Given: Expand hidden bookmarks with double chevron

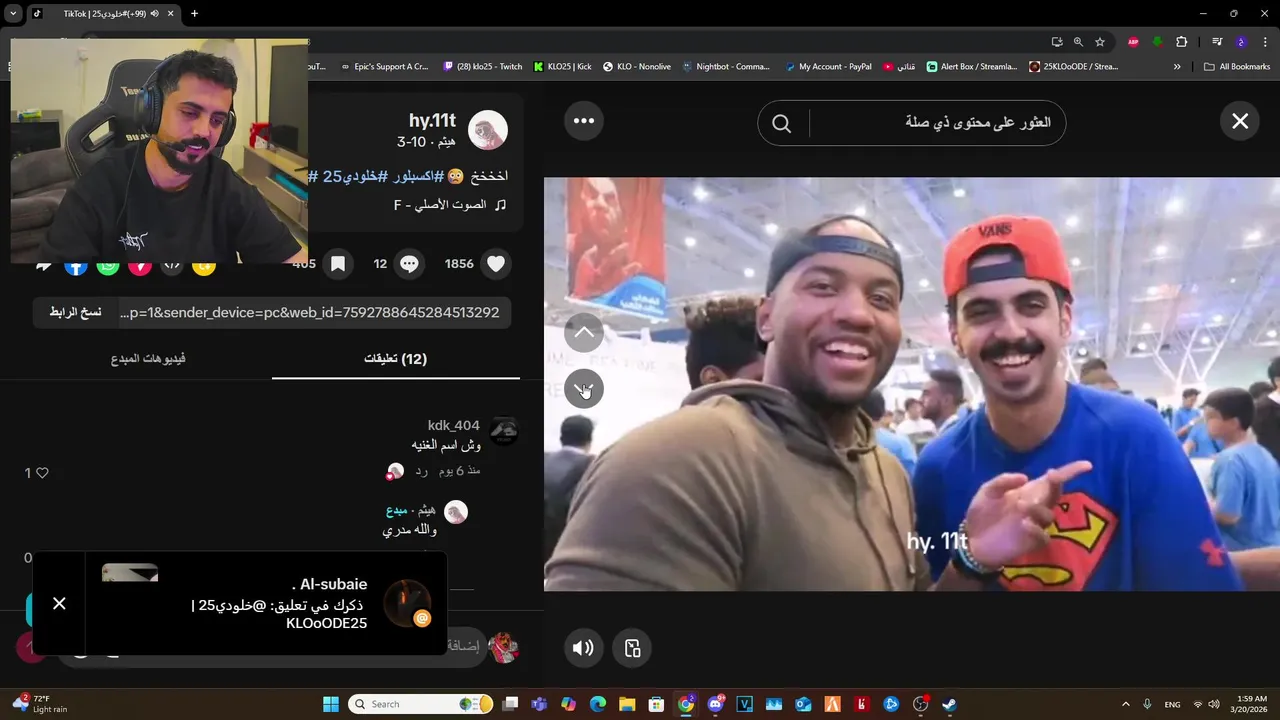Looking at the screenshot, I should click(x=1177, y=67).
